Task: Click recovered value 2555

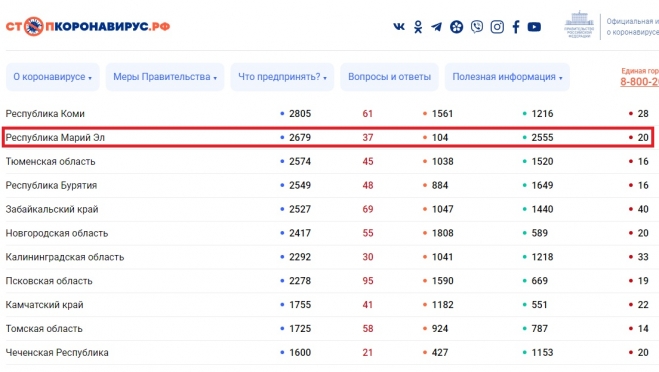Action: click(543, 138)
